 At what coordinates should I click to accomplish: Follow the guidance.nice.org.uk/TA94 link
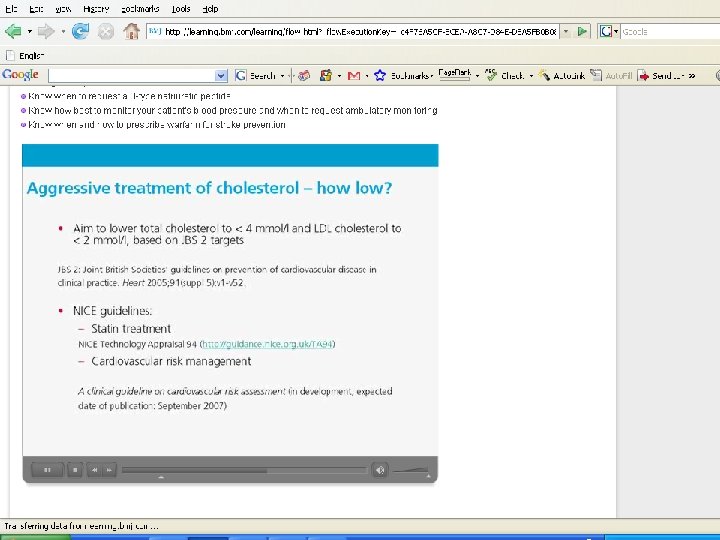tap(267, 344)
